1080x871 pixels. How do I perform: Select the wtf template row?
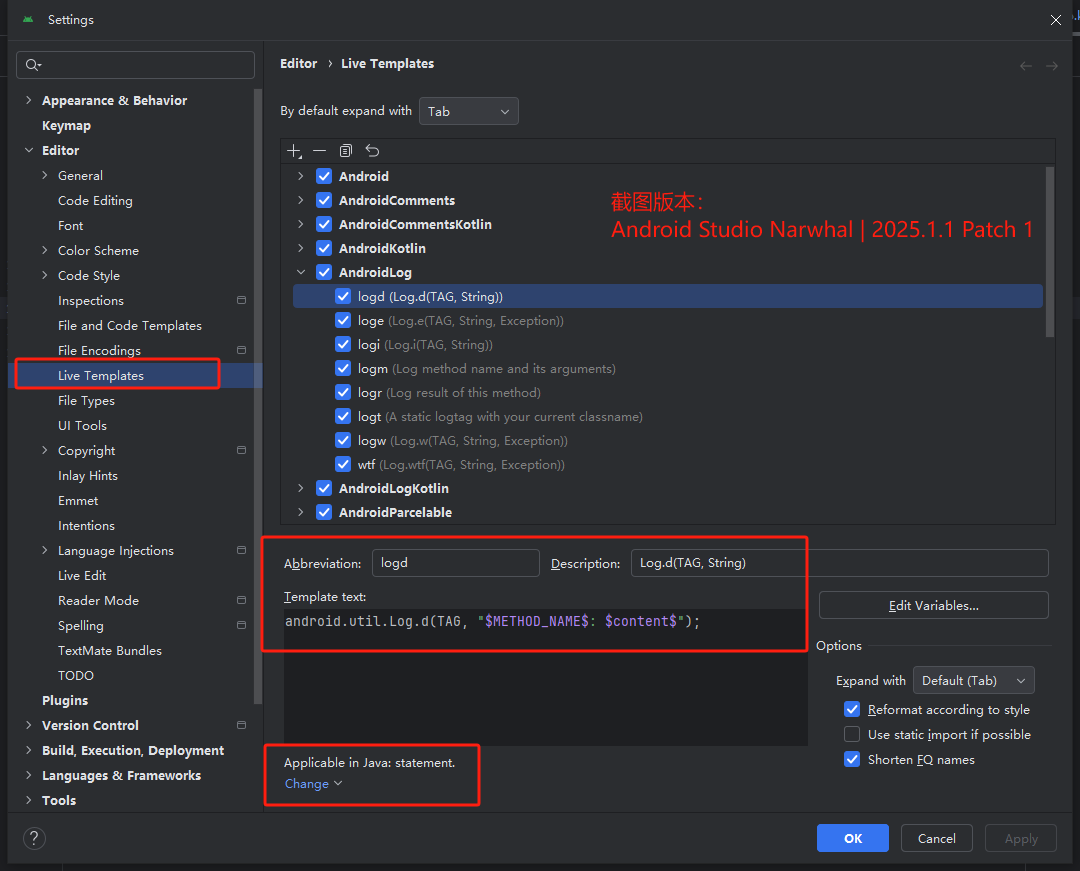point(667,465)
